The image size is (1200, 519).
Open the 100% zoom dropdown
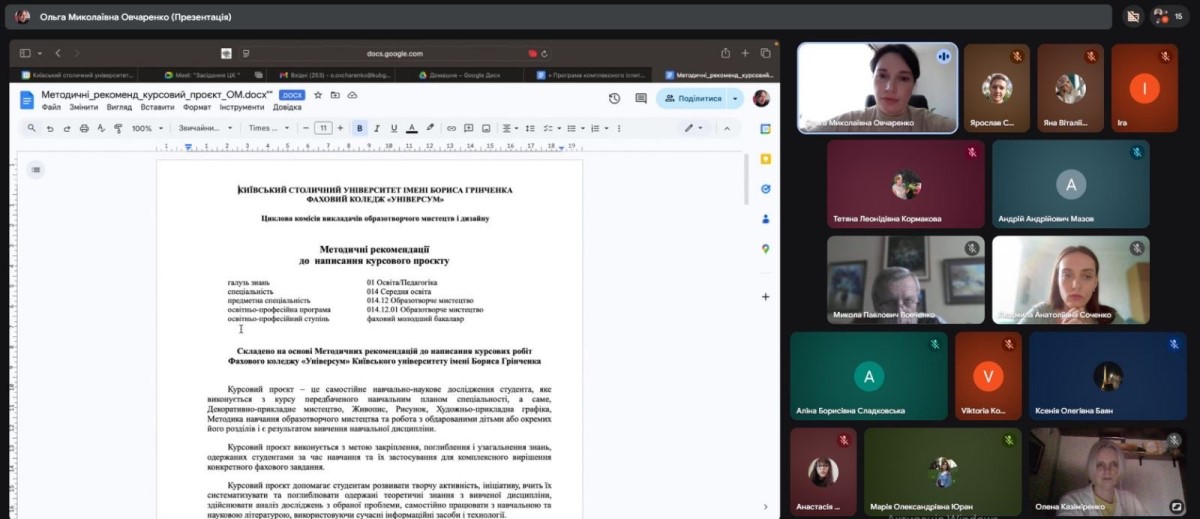point(146,128)
